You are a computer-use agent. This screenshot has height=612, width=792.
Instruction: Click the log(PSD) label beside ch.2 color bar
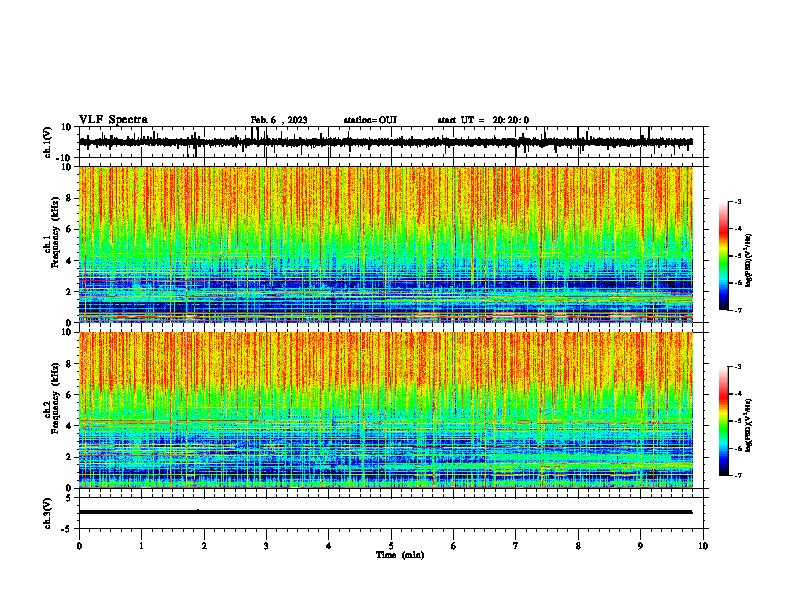tap(748, 425)
